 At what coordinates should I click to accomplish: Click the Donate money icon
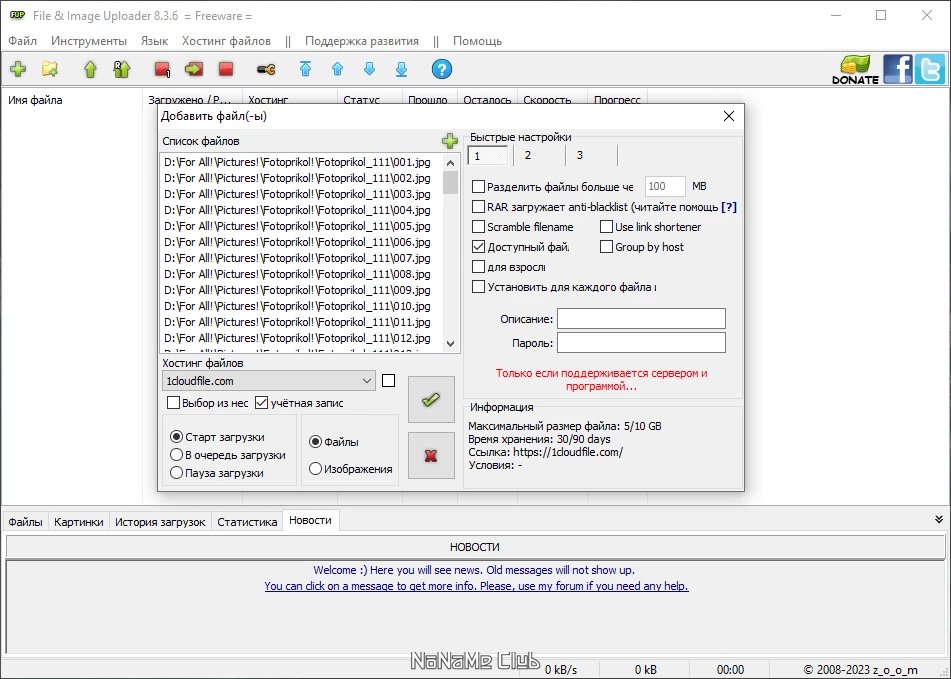pyautogui.click(x=855, y=69)
